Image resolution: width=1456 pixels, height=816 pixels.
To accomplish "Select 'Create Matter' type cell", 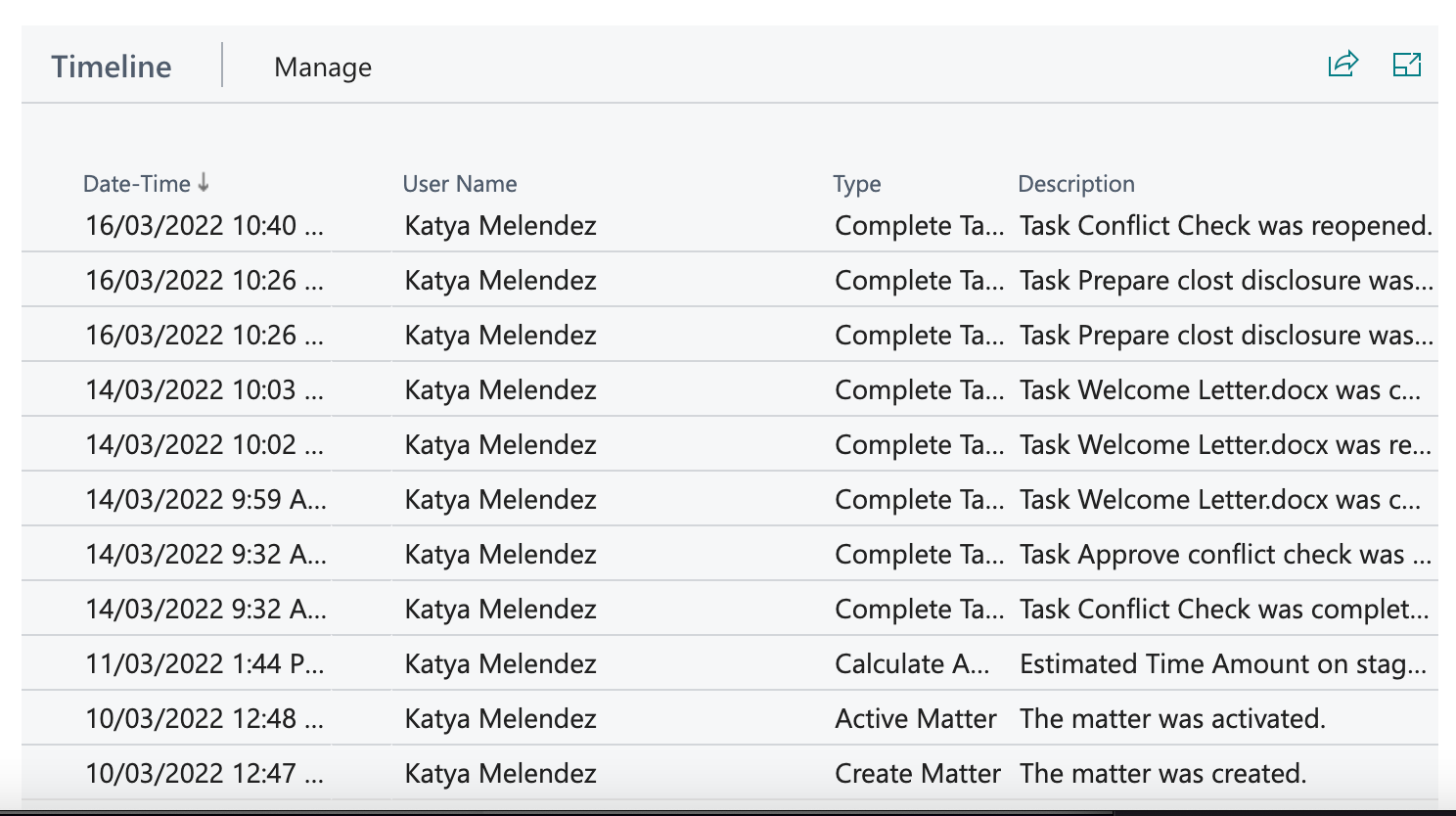I will [918, 773].
